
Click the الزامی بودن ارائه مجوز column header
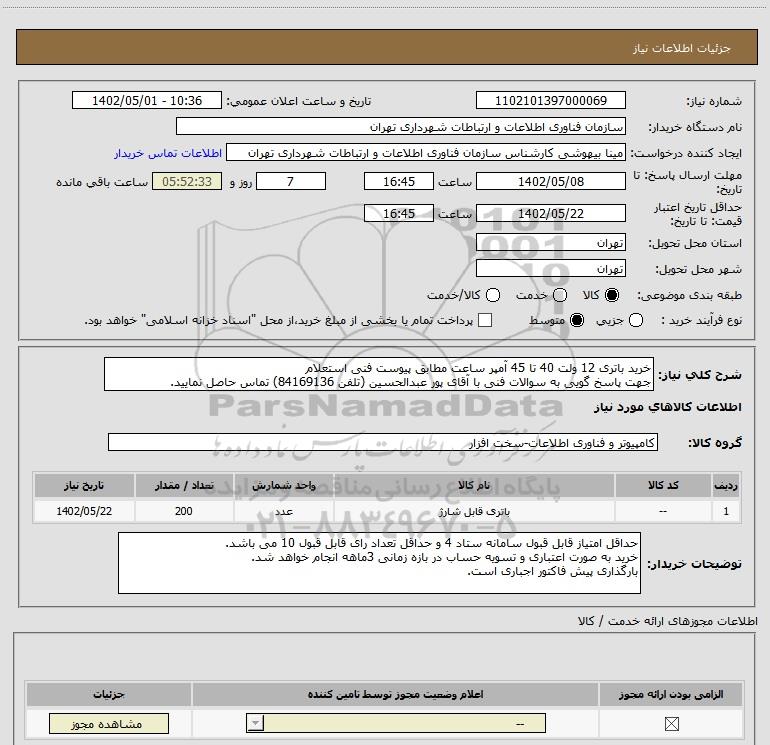tap(671, 694)
